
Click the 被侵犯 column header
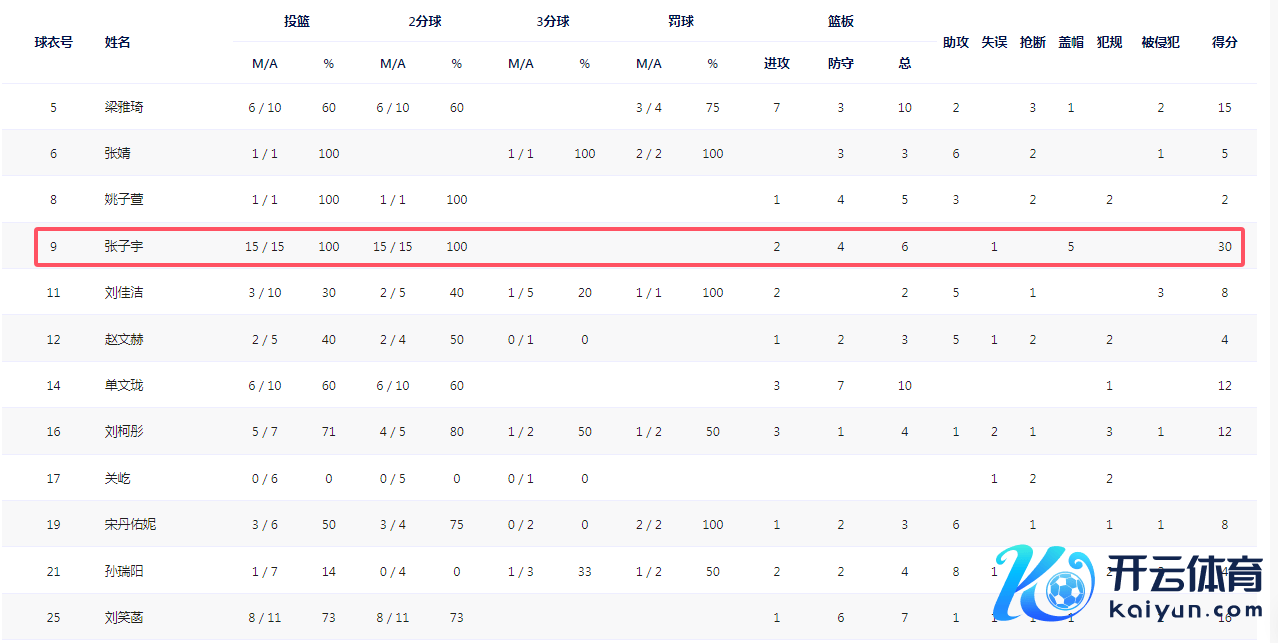coord(1160,42)
